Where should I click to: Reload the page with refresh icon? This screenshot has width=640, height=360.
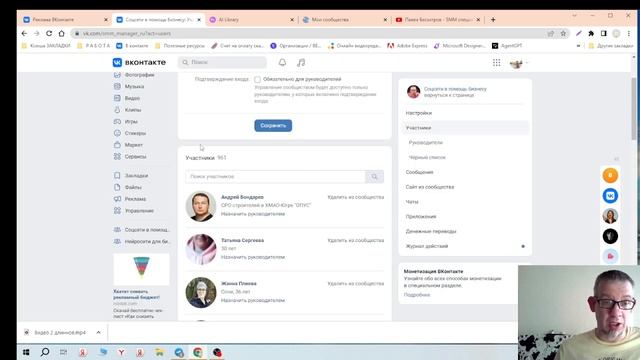(x=49, y=33)
